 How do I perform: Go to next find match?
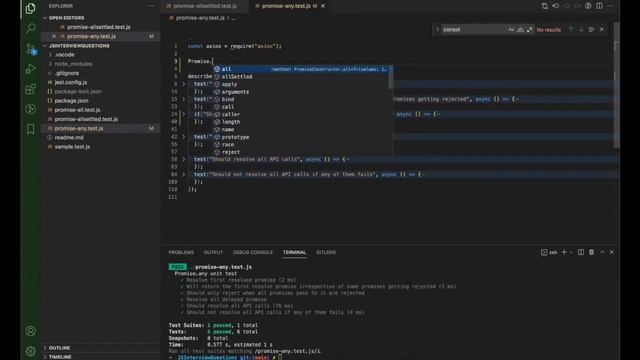581,29
